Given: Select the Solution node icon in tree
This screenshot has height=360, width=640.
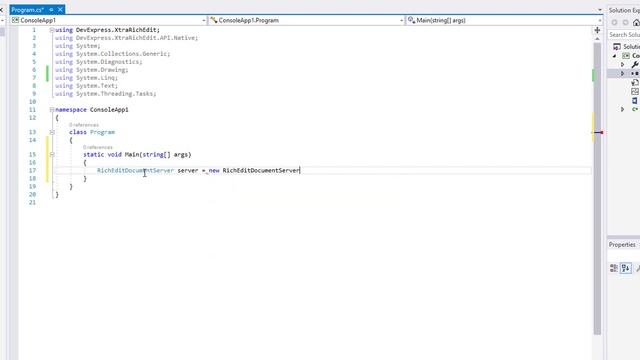Looking at the screenshot, I should (617, 47).
